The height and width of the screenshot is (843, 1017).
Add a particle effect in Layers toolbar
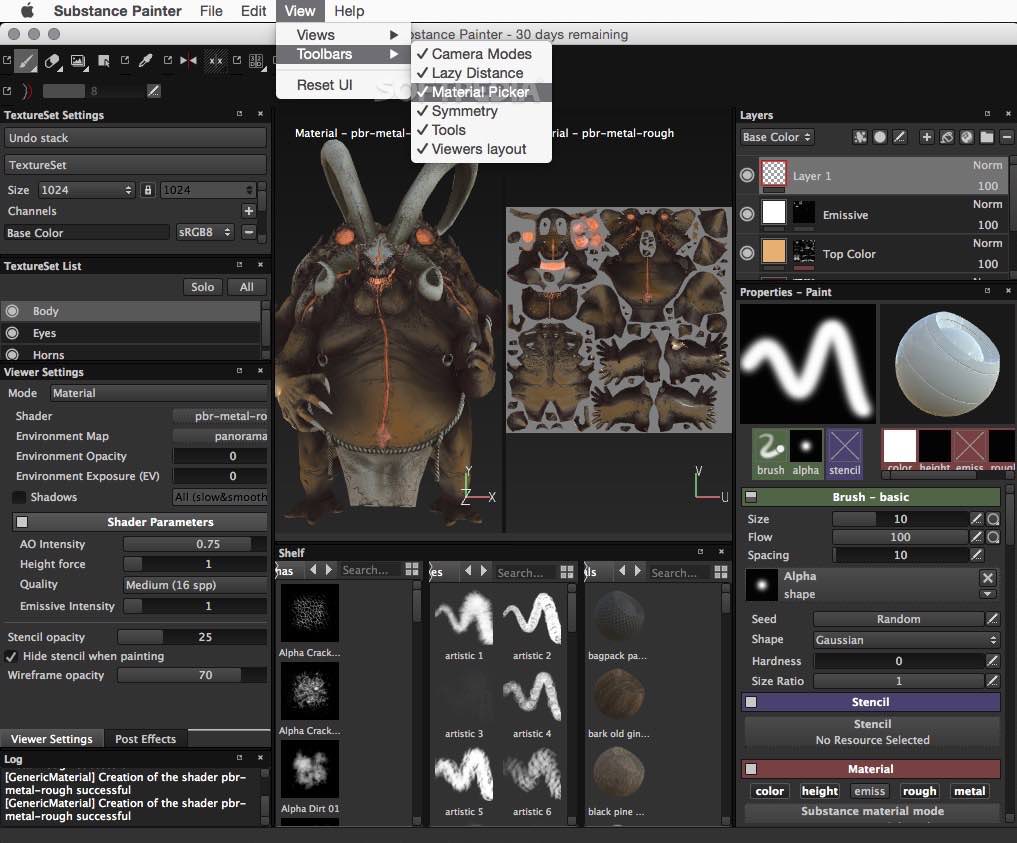859,137
